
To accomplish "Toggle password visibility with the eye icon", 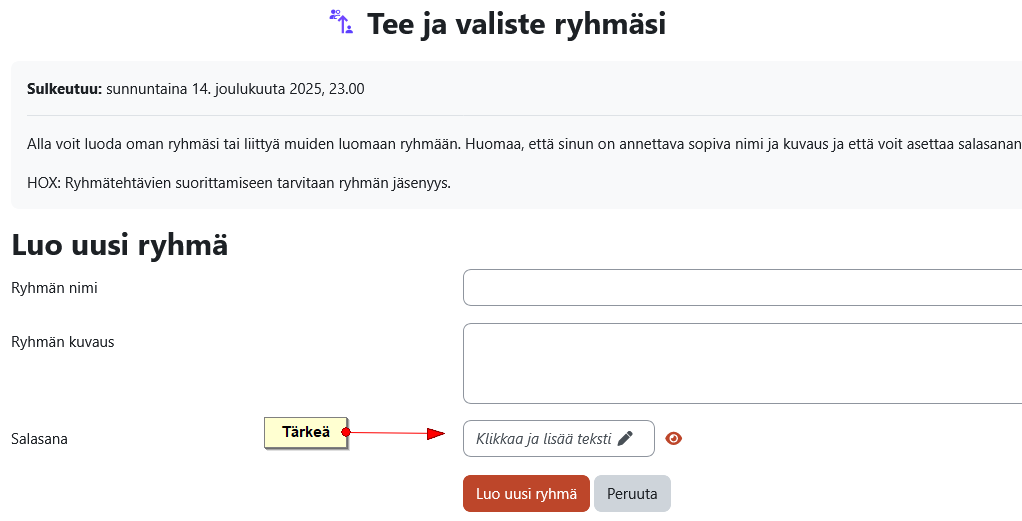I will [673, 438].
